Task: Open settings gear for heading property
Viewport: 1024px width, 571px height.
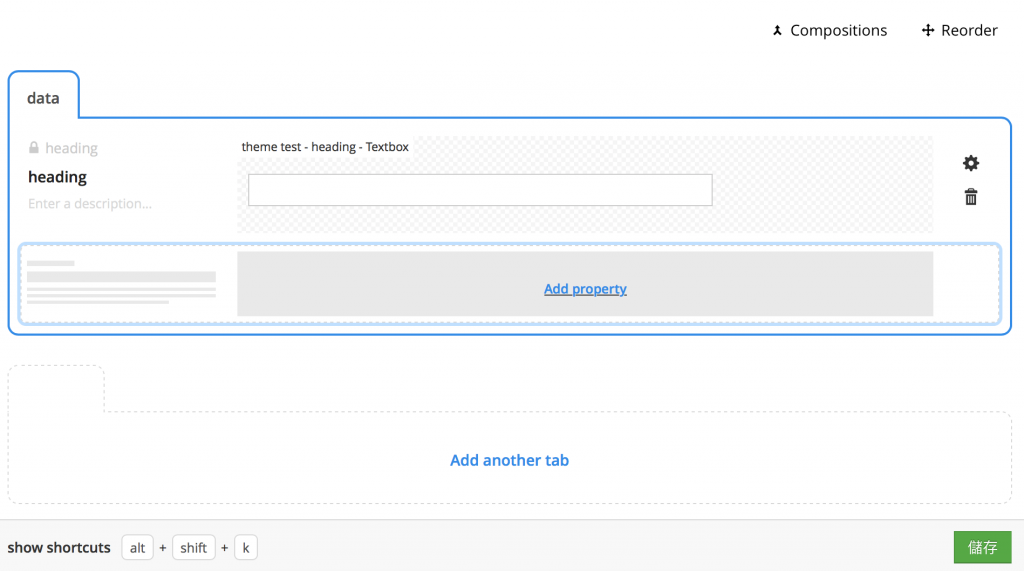Action: click(970, 163)
